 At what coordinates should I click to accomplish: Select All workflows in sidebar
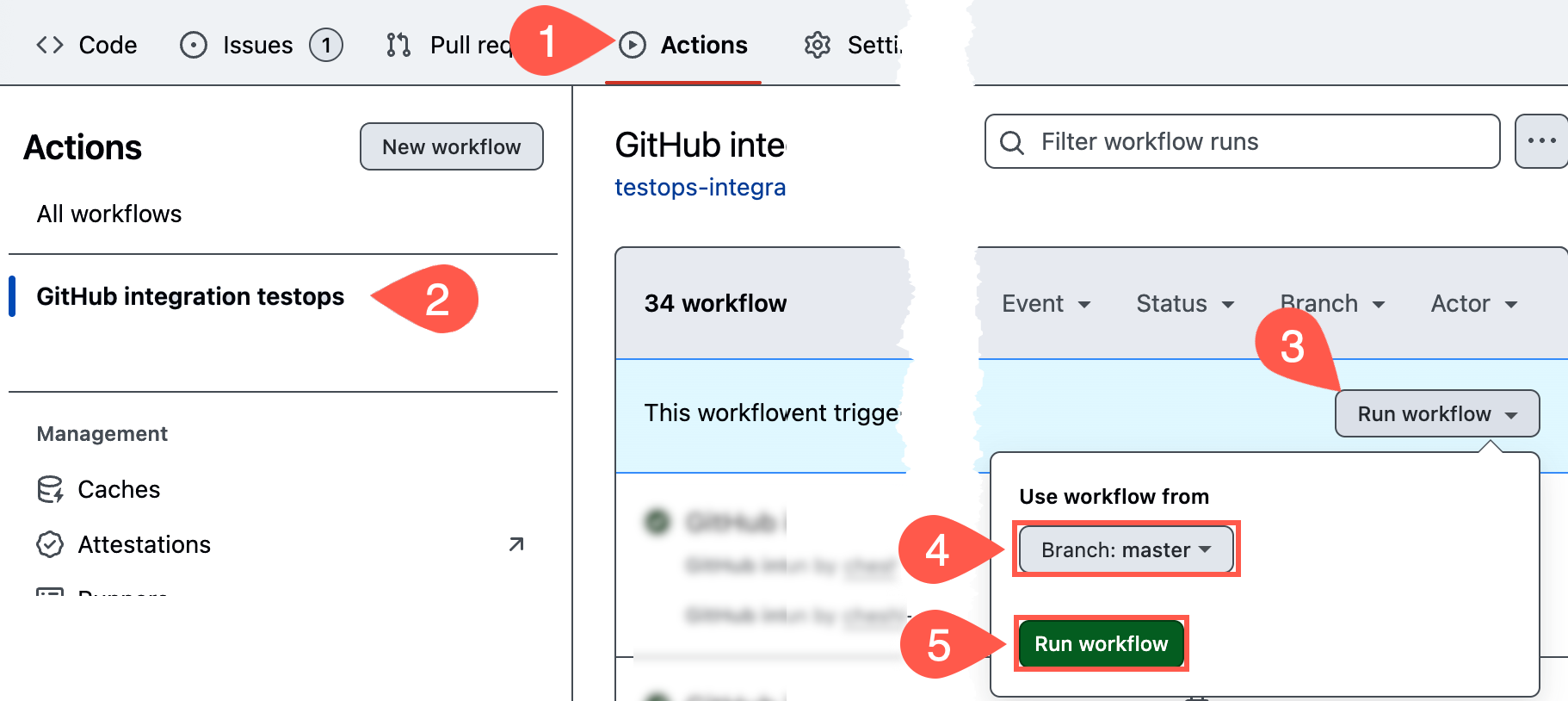[x=109, y=214]
